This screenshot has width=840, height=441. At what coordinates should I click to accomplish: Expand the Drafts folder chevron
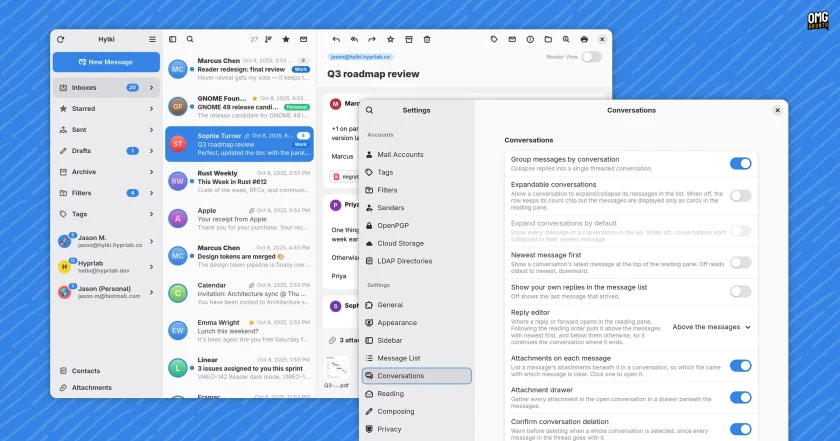click(152, 151)
